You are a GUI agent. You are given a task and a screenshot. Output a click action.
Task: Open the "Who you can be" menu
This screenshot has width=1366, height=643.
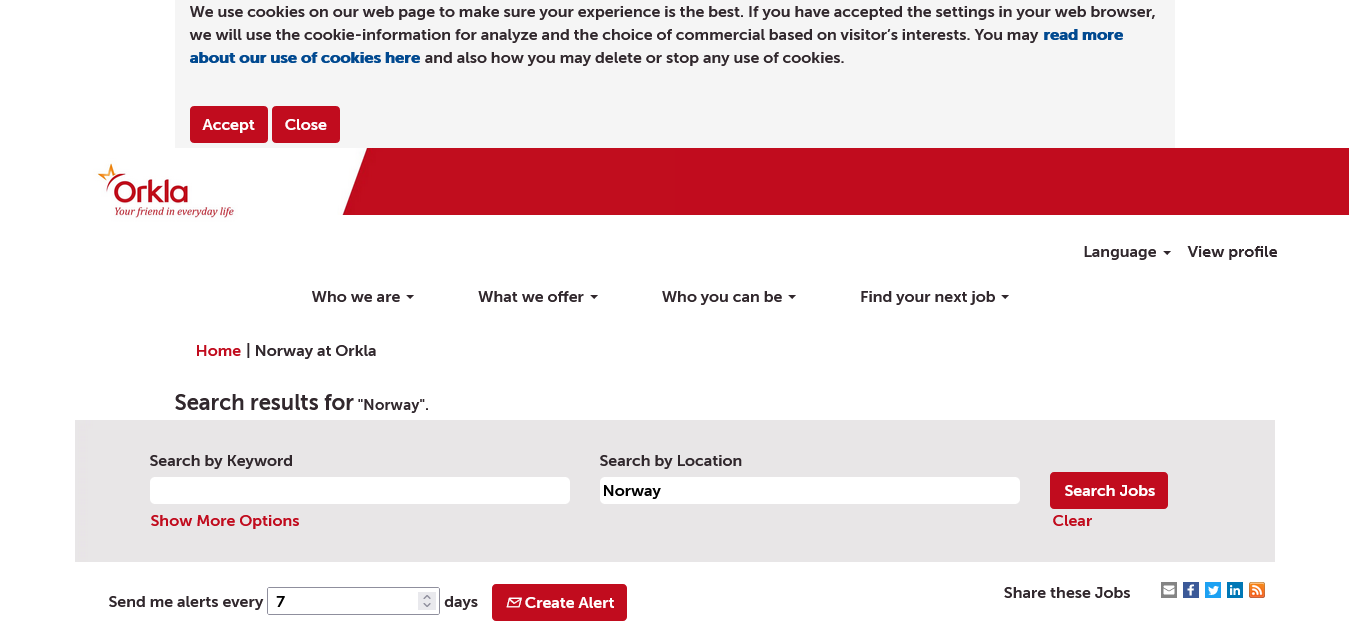point(728,297)
